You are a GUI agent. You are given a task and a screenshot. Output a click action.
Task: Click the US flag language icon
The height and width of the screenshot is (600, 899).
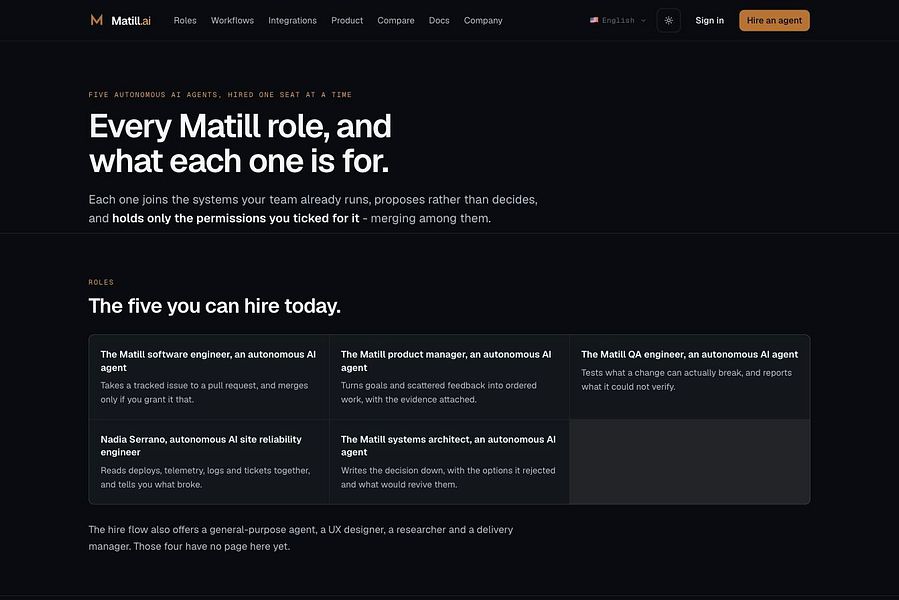tap(594, 20)
